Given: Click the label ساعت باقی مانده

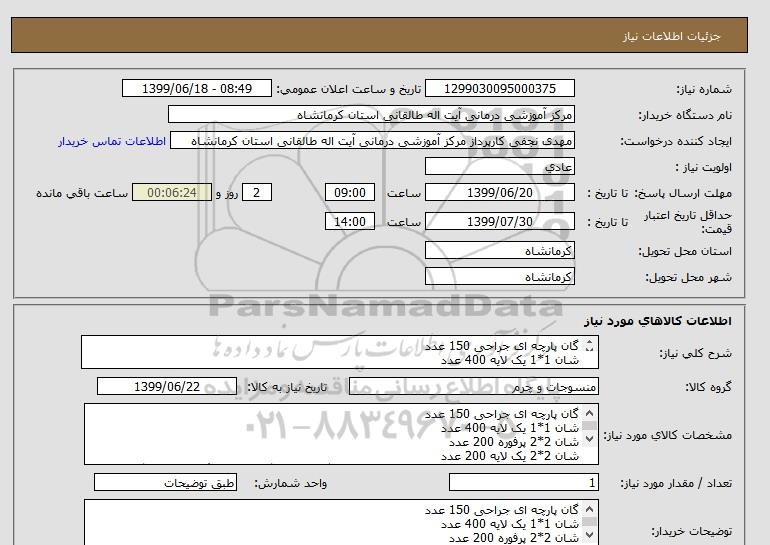Looking at the screenshot, I should [x=82, y=193].
